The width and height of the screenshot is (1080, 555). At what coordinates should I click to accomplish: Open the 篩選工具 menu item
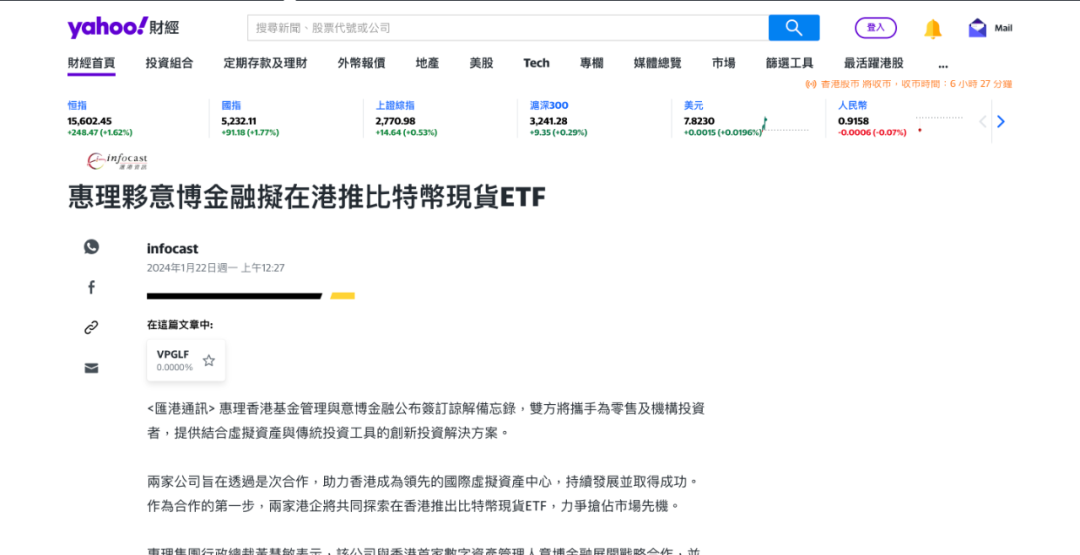coord(789,63)
